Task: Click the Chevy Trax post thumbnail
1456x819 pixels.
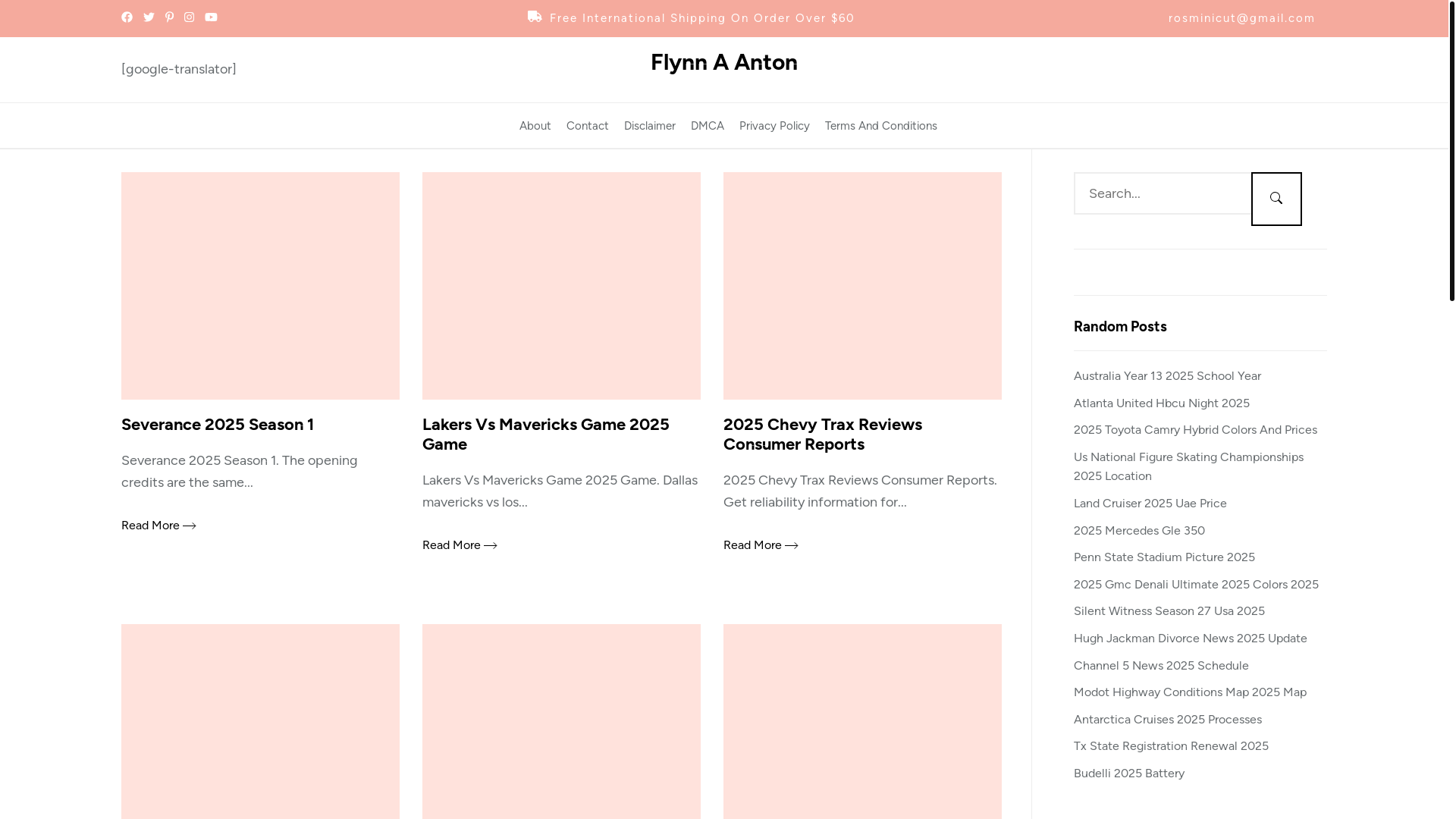Action: (862, 286)
